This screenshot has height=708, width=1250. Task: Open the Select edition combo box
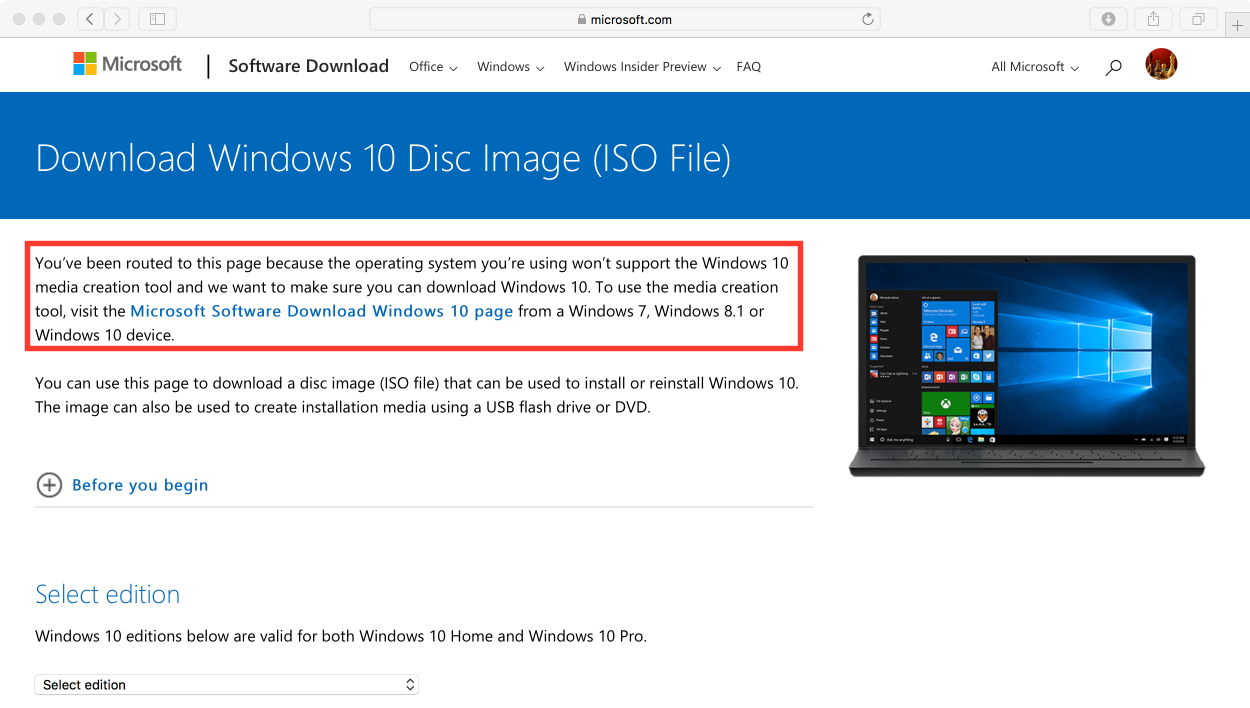[226, 685]
